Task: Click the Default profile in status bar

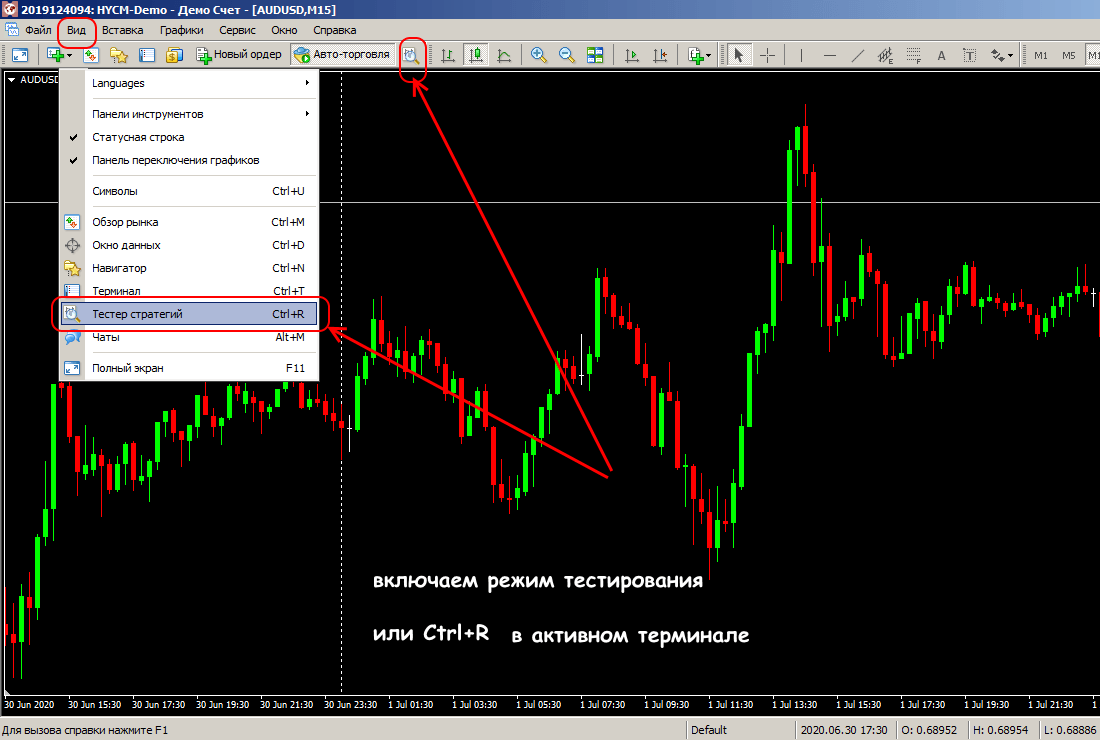Action: click(709, 730)
